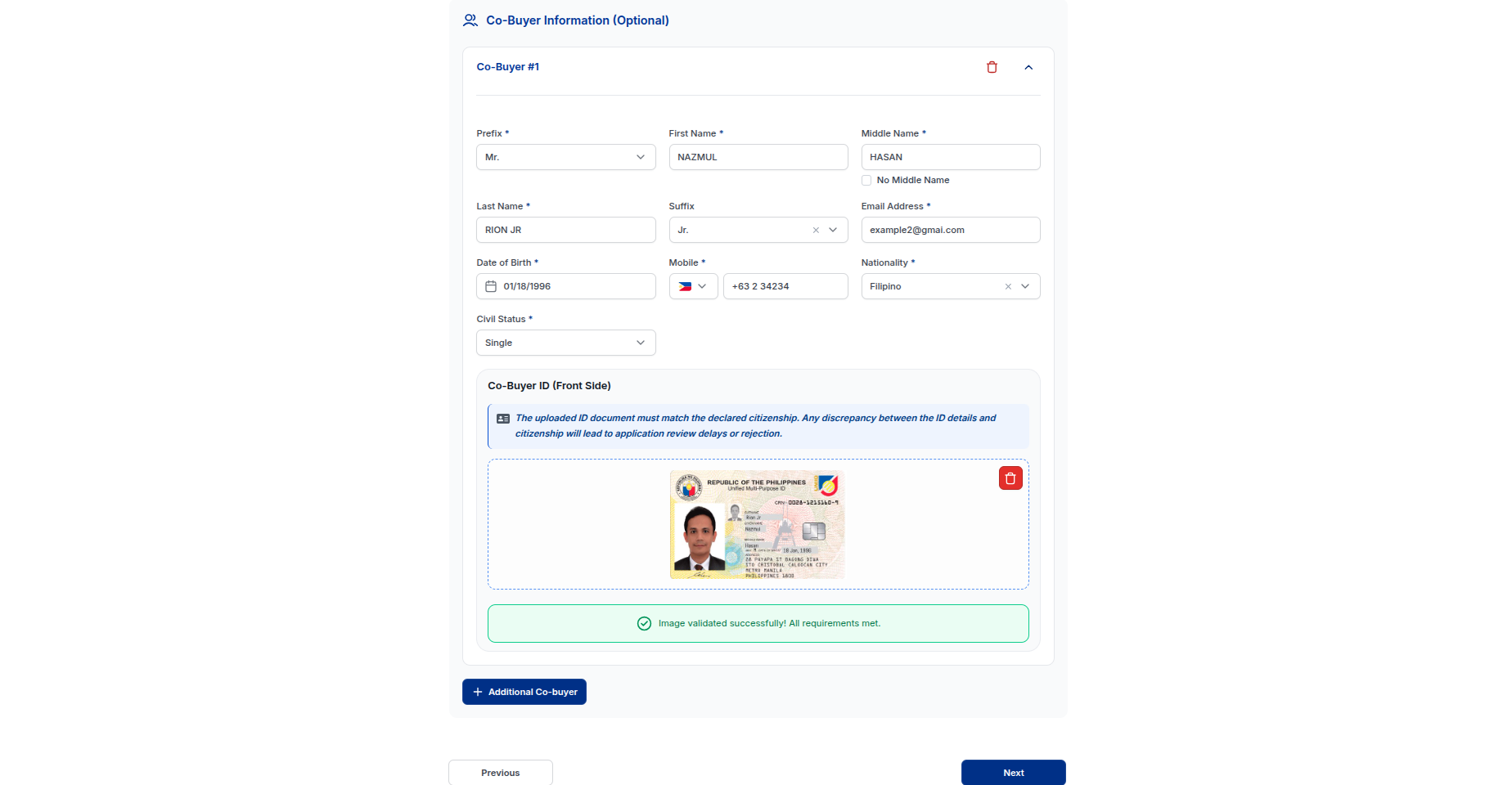
Task: Open the Civil Status dropdown showing Single
Action: (566, 343)
